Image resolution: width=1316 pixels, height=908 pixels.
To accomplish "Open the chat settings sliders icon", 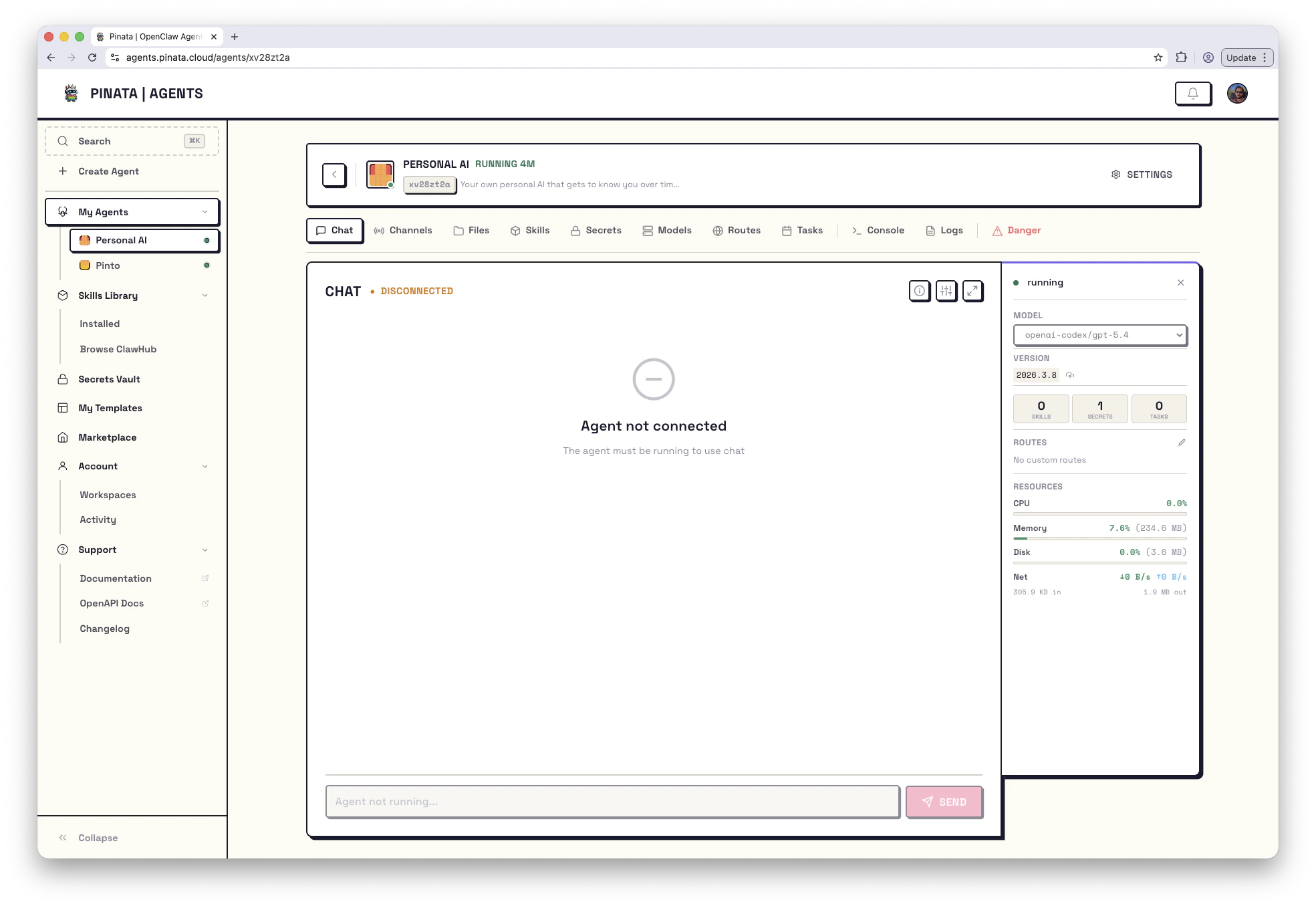I will click(946, 291).
